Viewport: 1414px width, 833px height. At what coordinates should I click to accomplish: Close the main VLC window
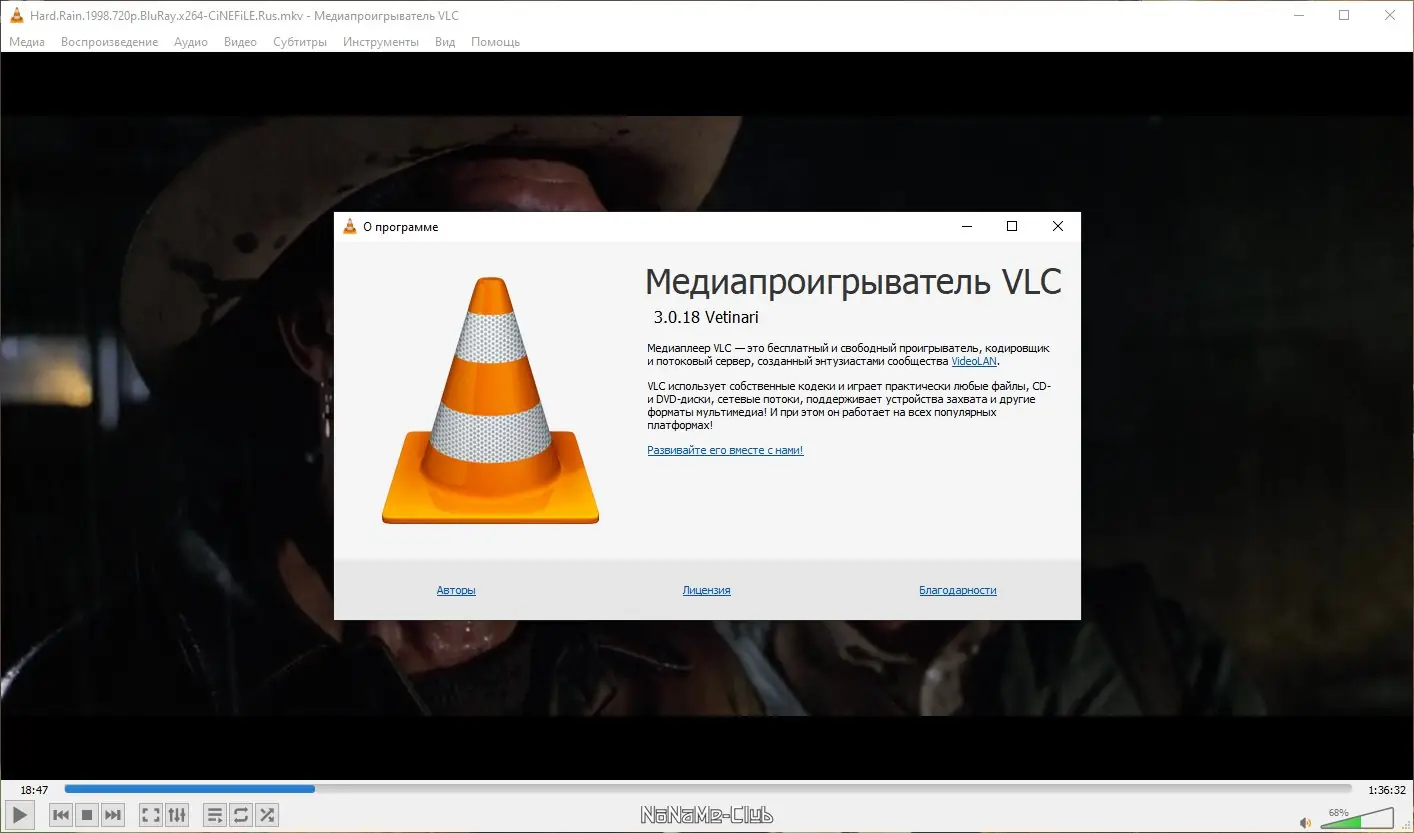(x=1390, y=15)
